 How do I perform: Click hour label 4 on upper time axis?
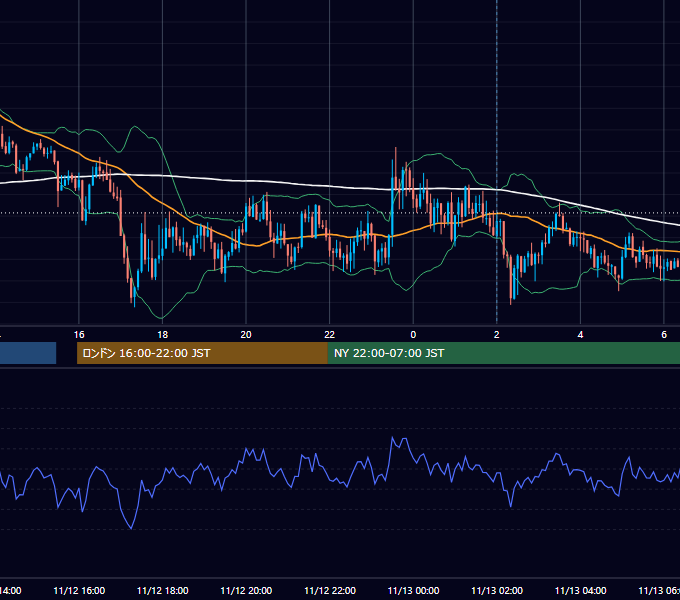[580, 335]
